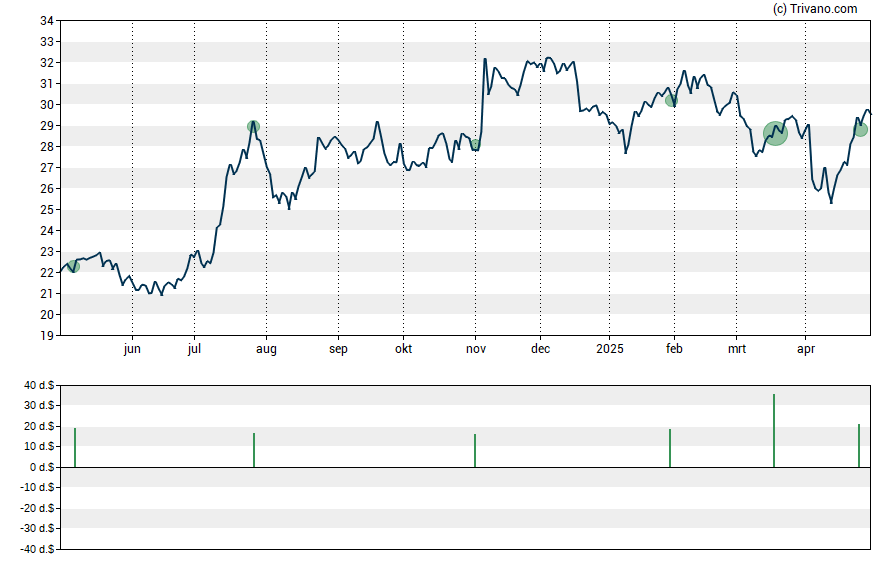
Task: Click the '-40 d.$' axis label
Action: [x=37, y=549]
